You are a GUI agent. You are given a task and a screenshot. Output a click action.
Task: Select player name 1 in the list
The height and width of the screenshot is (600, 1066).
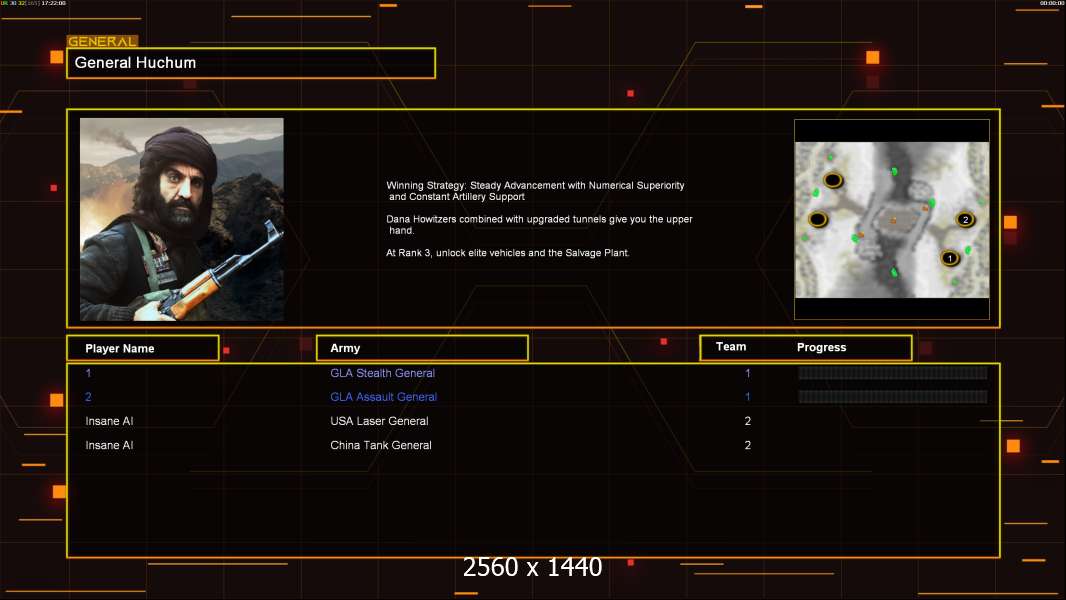(x=88, y=373)
